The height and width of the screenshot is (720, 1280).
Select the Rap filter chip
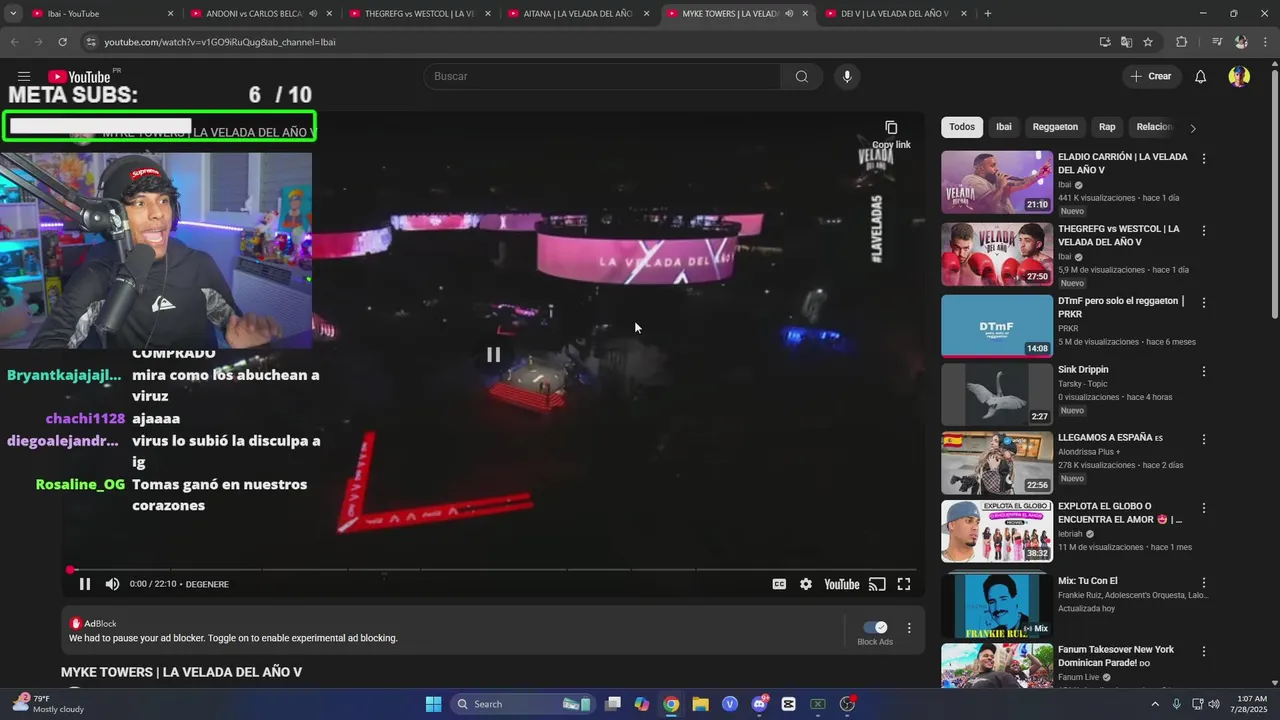(x=1107, y=127)
